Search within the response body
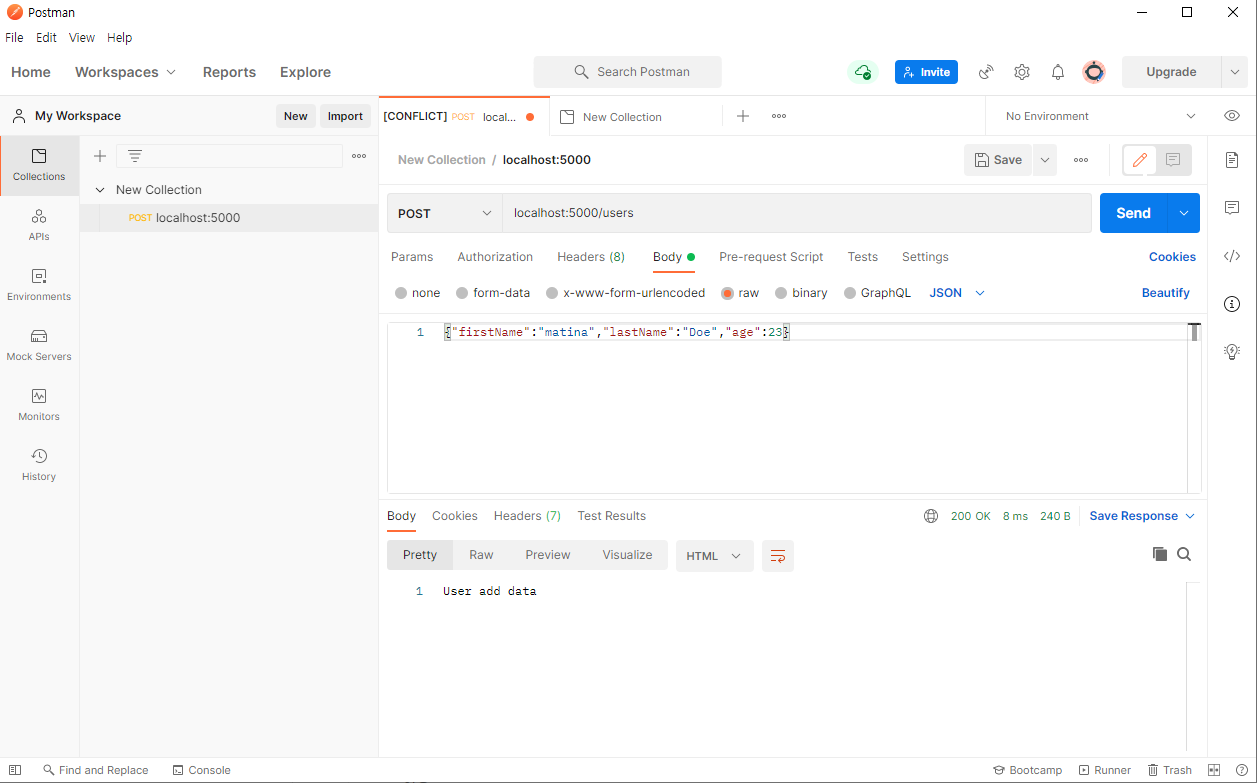 (1184, 554)
